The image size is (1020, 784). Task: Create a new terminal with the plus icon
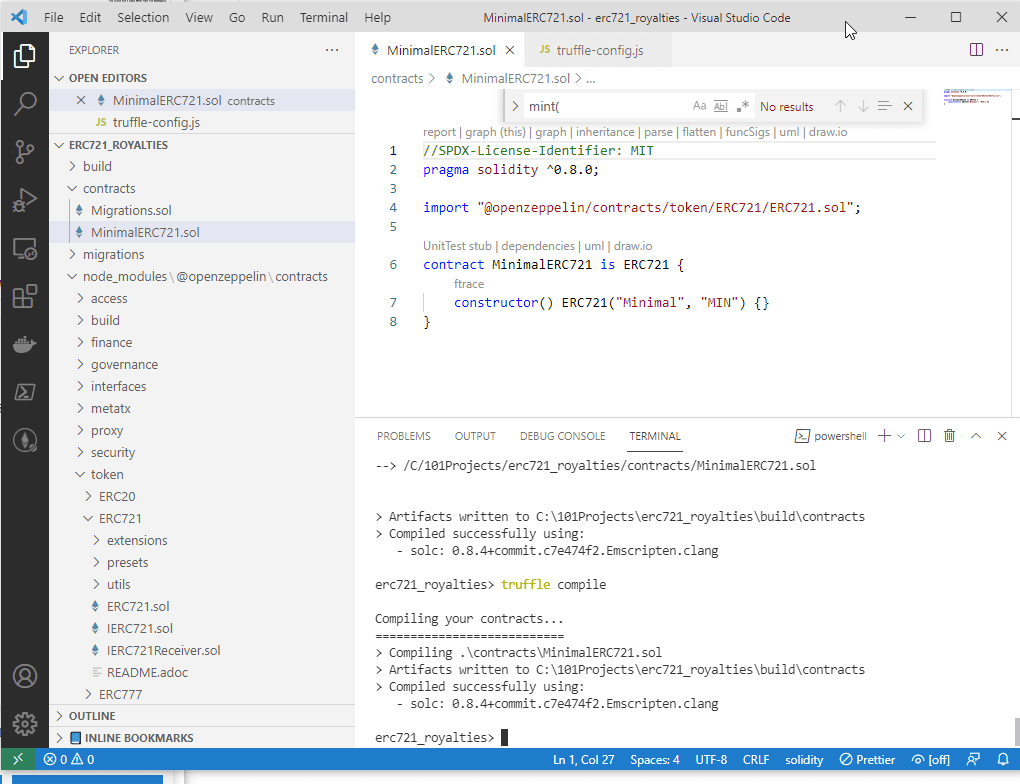tap(884, 436)
